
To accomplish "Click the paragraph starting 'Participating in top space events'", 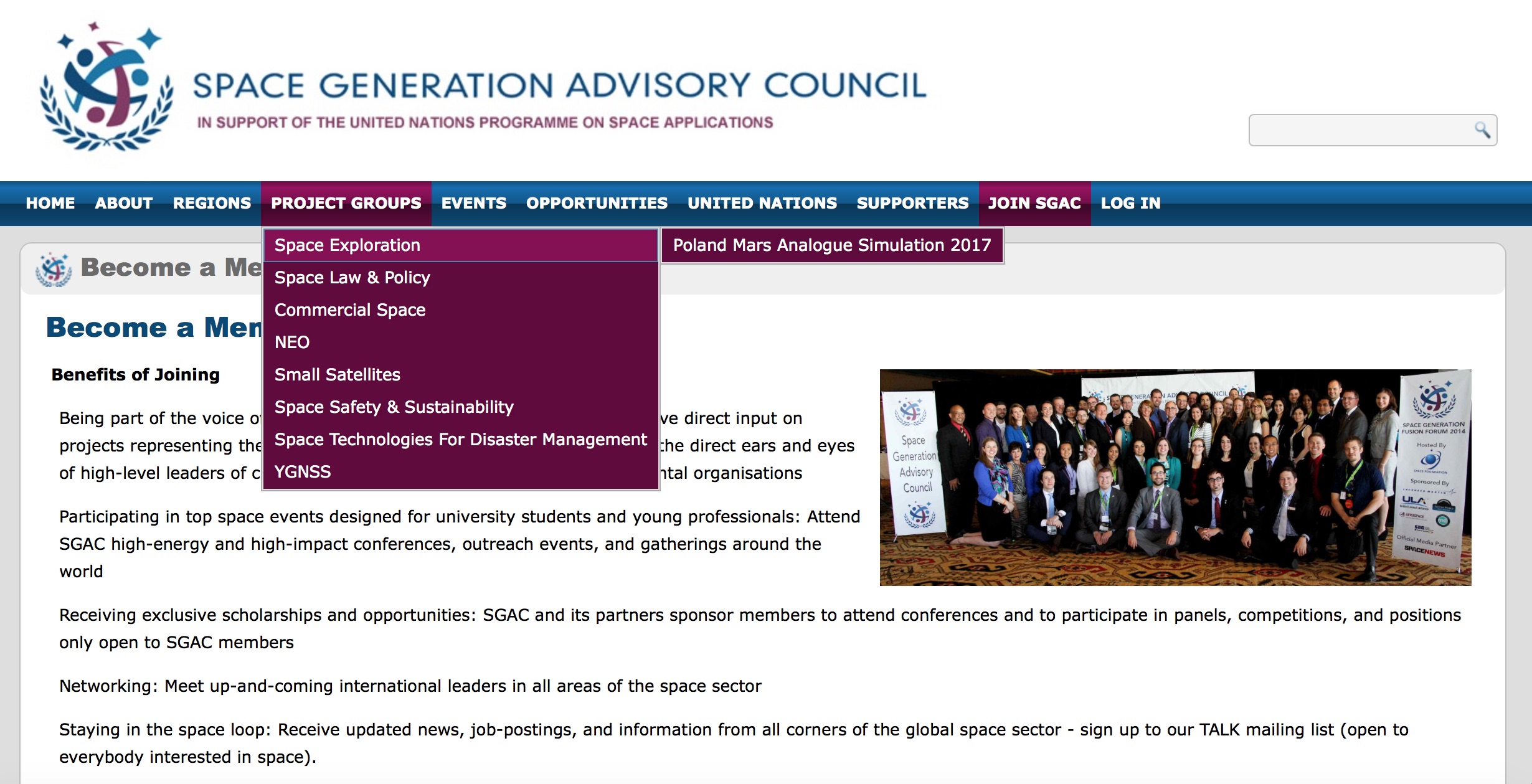I will [x=460, y=544].
